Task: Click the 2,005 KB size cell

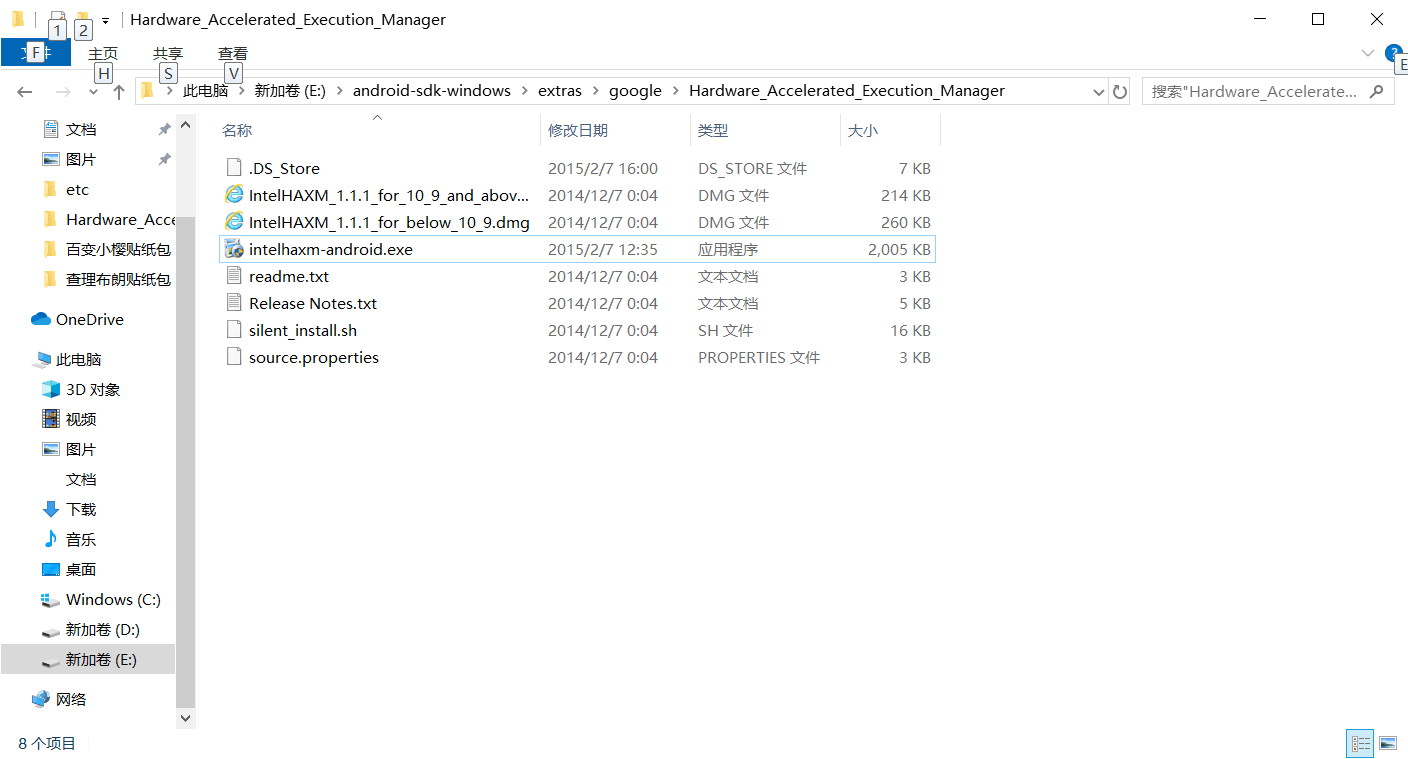Action: [x=899, y=250]
